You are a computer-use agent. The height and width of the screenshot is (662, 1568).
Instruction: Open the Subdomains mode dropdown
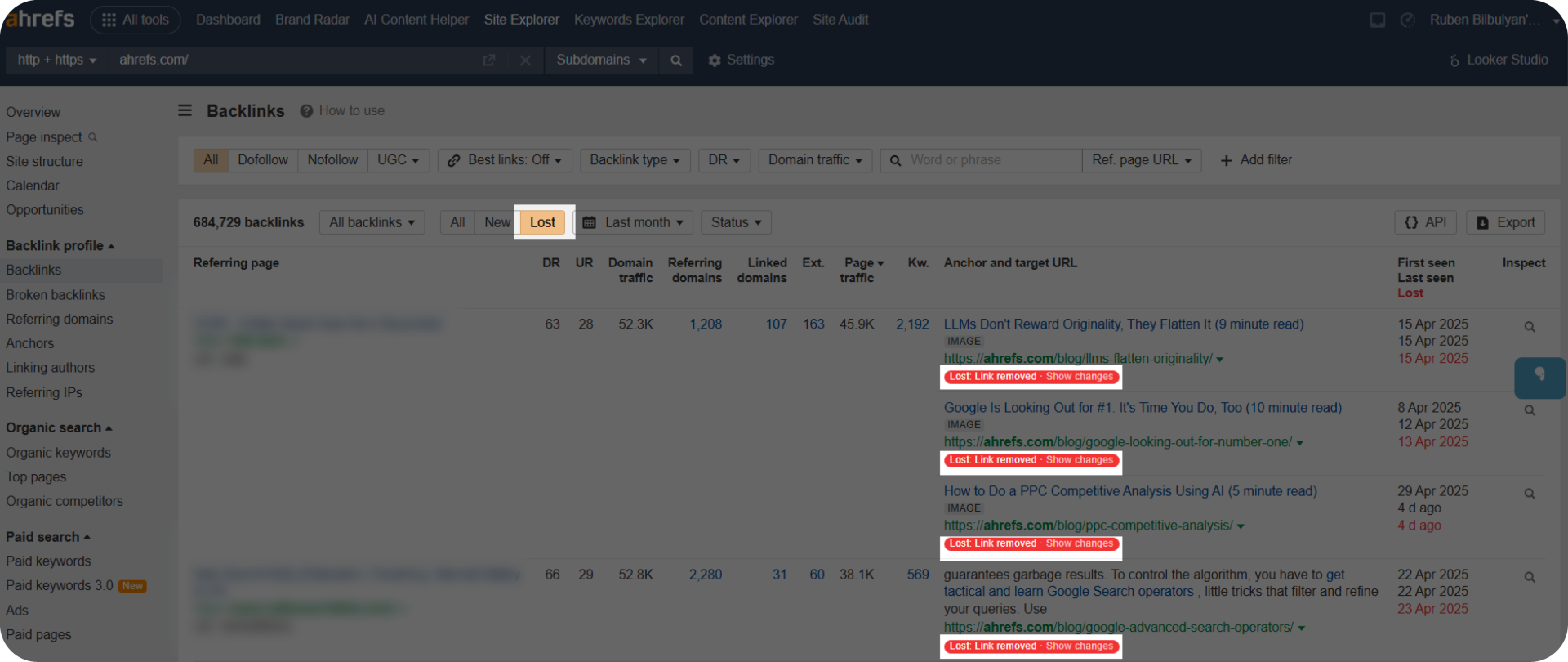click(x=601, y=60)
